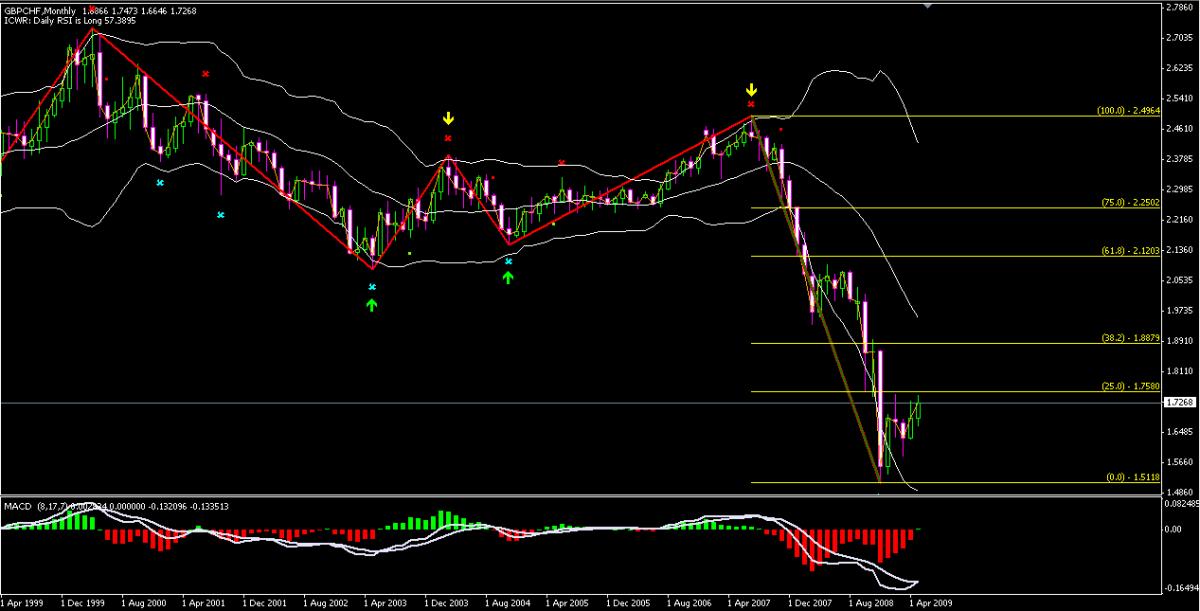Click the chart shift triangle on top edge
The width and height of the screenshot is (1200, 611).
[x=928, y=5]
